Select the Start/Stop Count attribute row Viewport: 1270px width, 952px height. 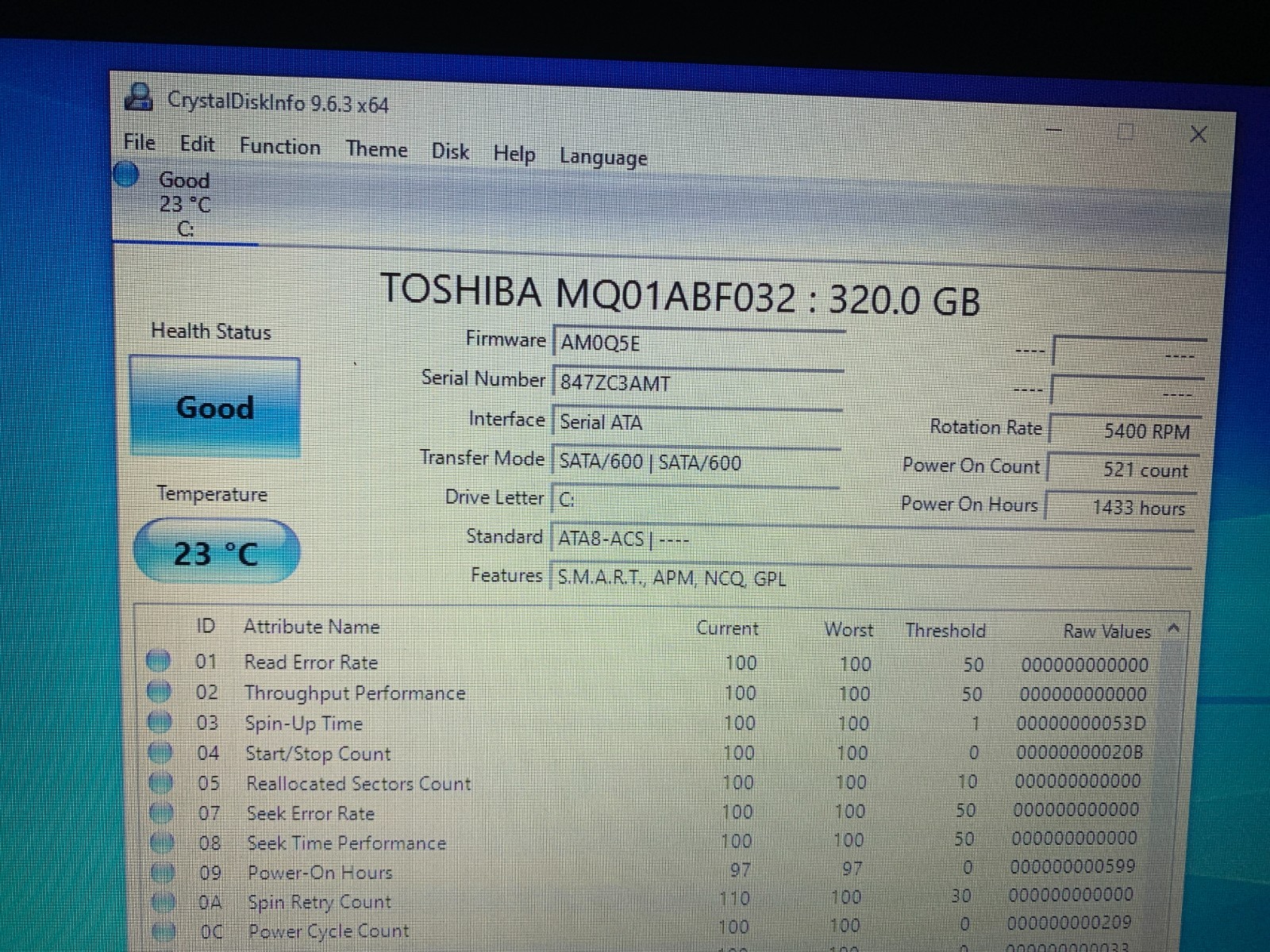[648, 752]
